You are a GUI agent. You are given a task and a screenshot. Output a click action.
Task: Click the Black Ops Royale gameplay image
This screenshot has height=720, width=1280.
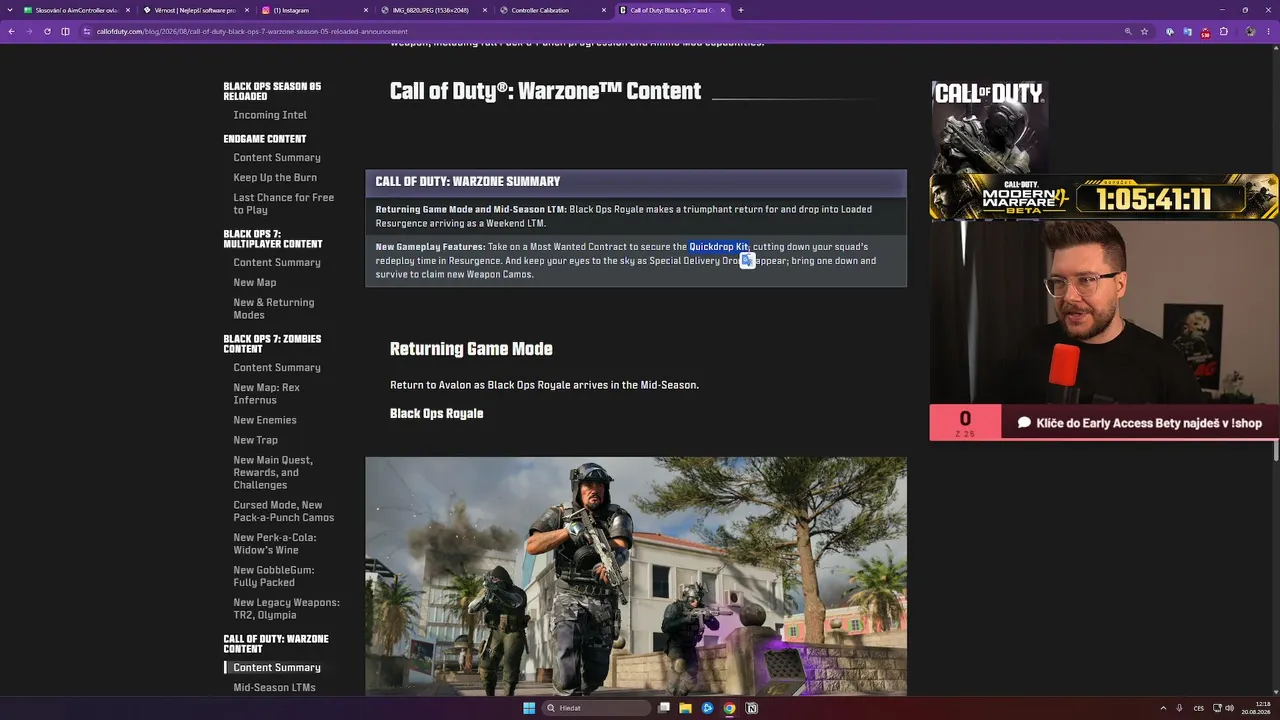[x=636, y=577]
